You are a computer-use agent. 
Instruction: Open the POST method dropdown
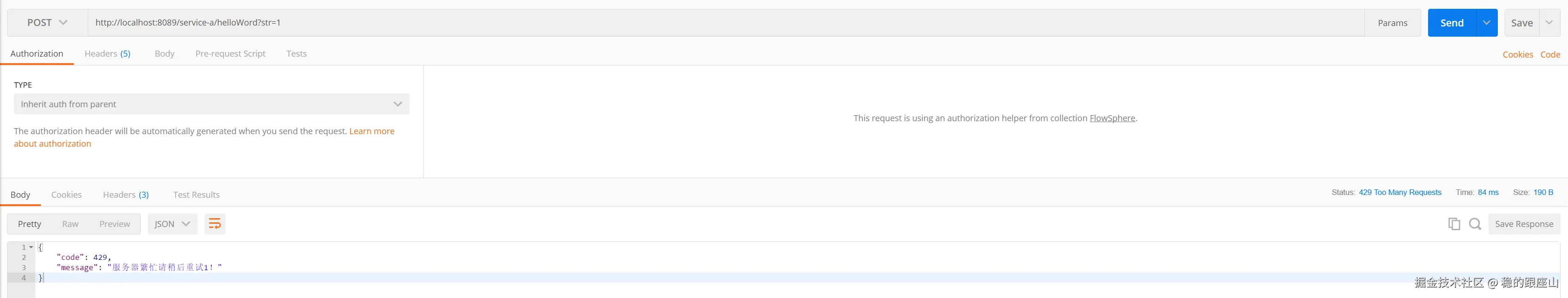[x=47, y=22]
